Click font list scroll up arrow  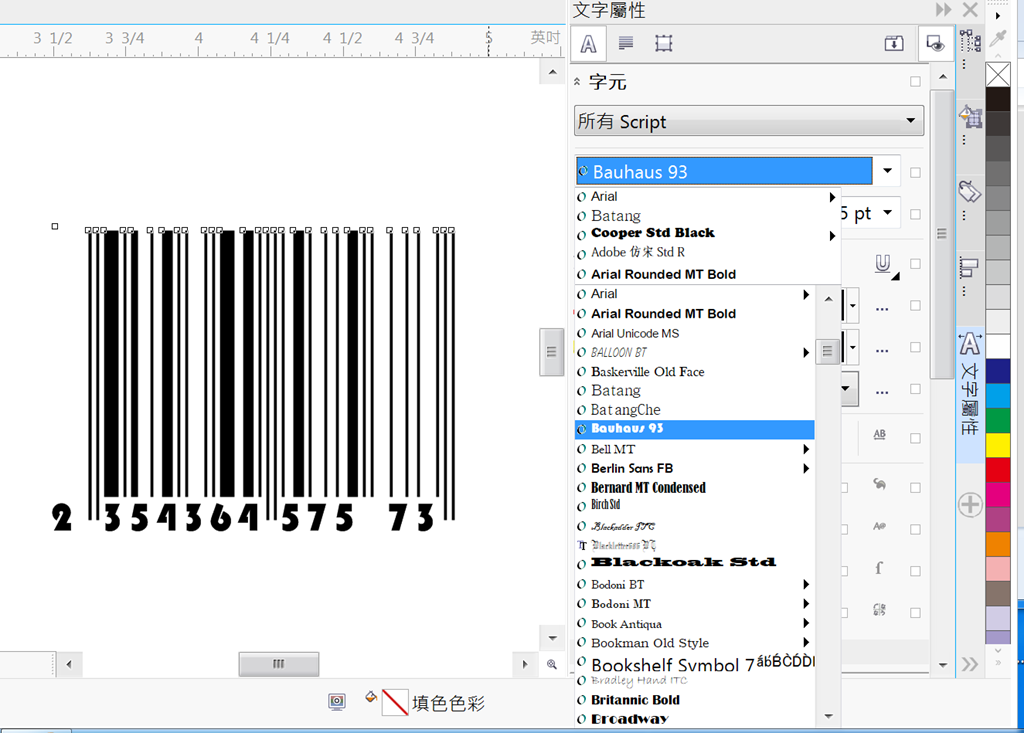828,299
